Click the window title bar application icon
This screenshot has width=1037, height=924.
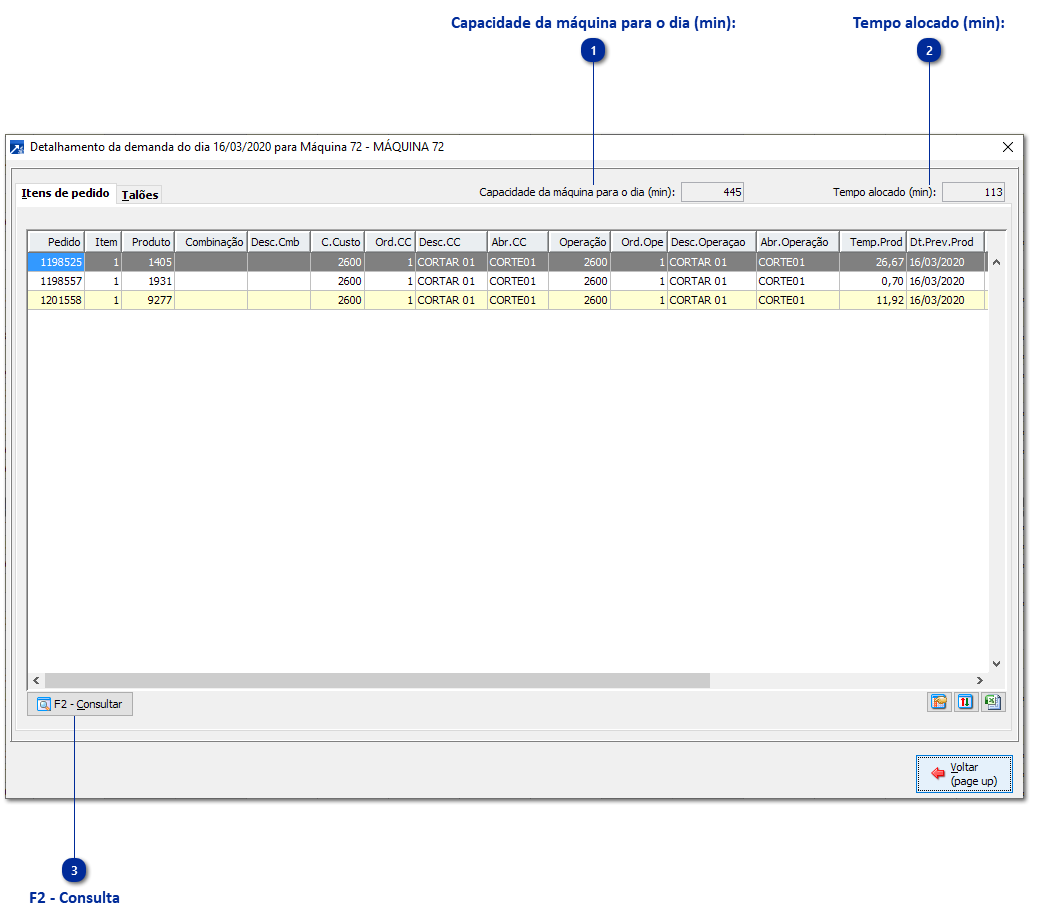tap(17, 147)
